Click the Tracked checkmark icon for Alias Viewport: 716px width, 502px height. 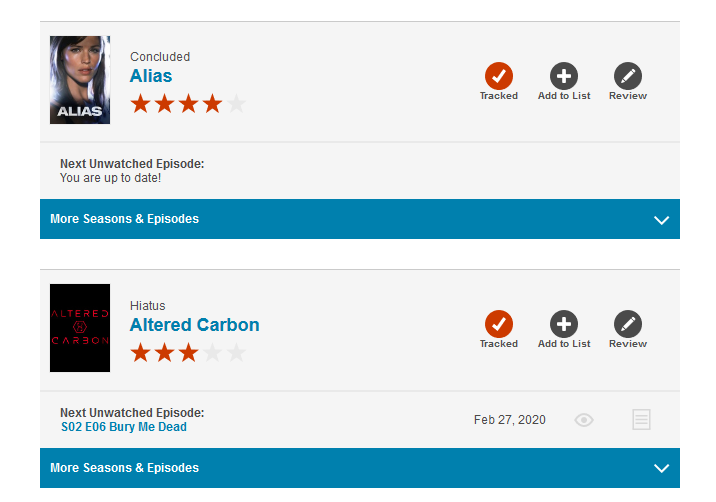point(498,76)
